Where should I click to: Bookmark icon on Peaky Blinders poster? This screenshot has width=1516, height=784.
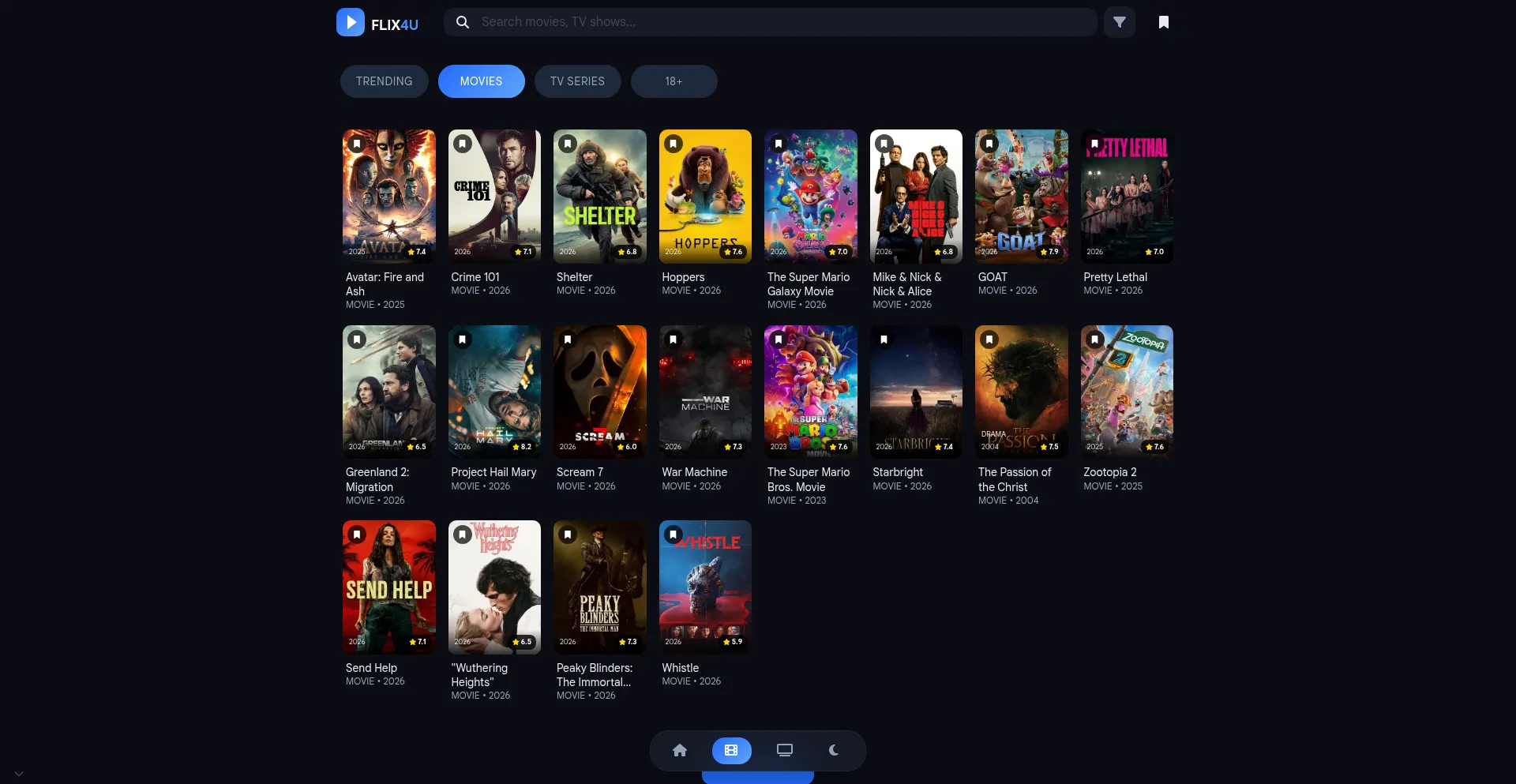[x=568, y=535]
